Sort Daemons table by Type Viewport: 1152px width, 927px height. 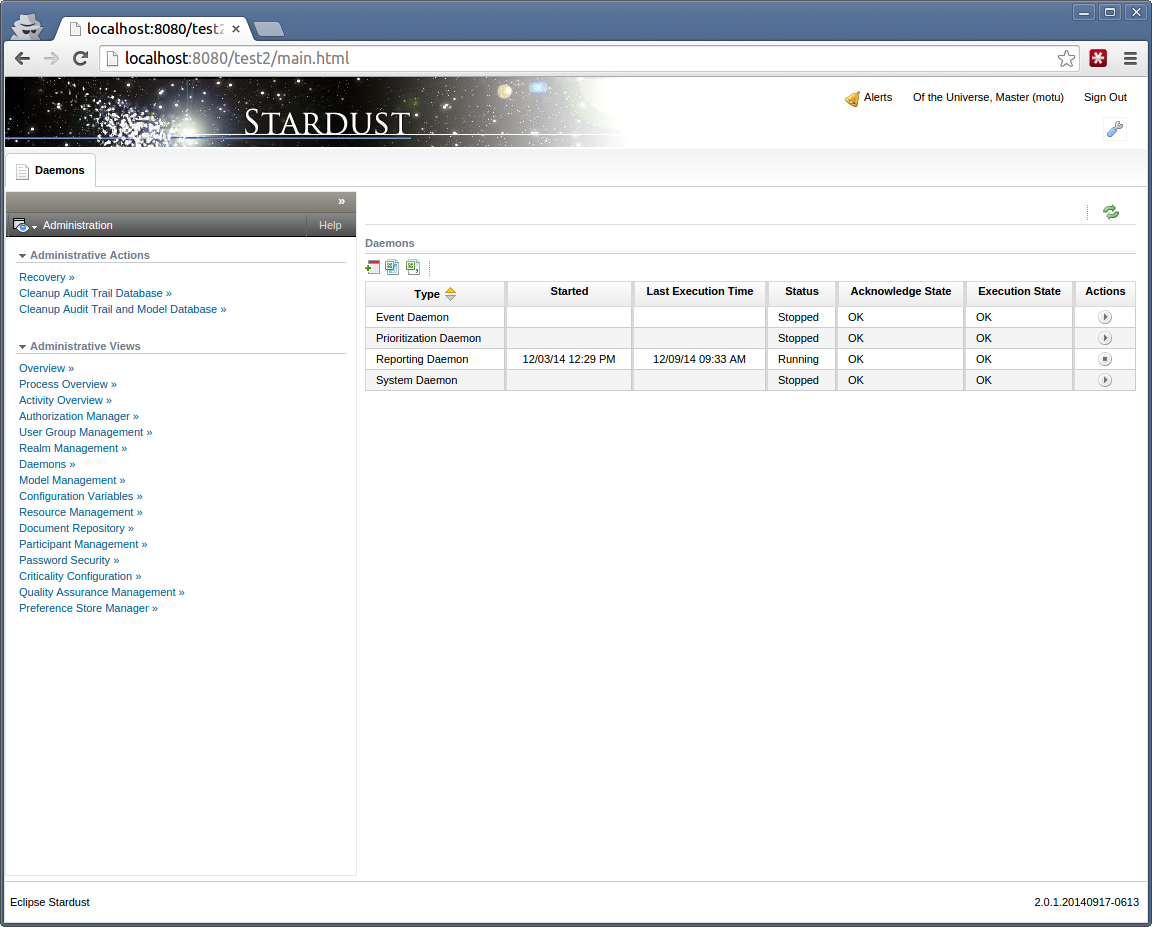[450, 294]
